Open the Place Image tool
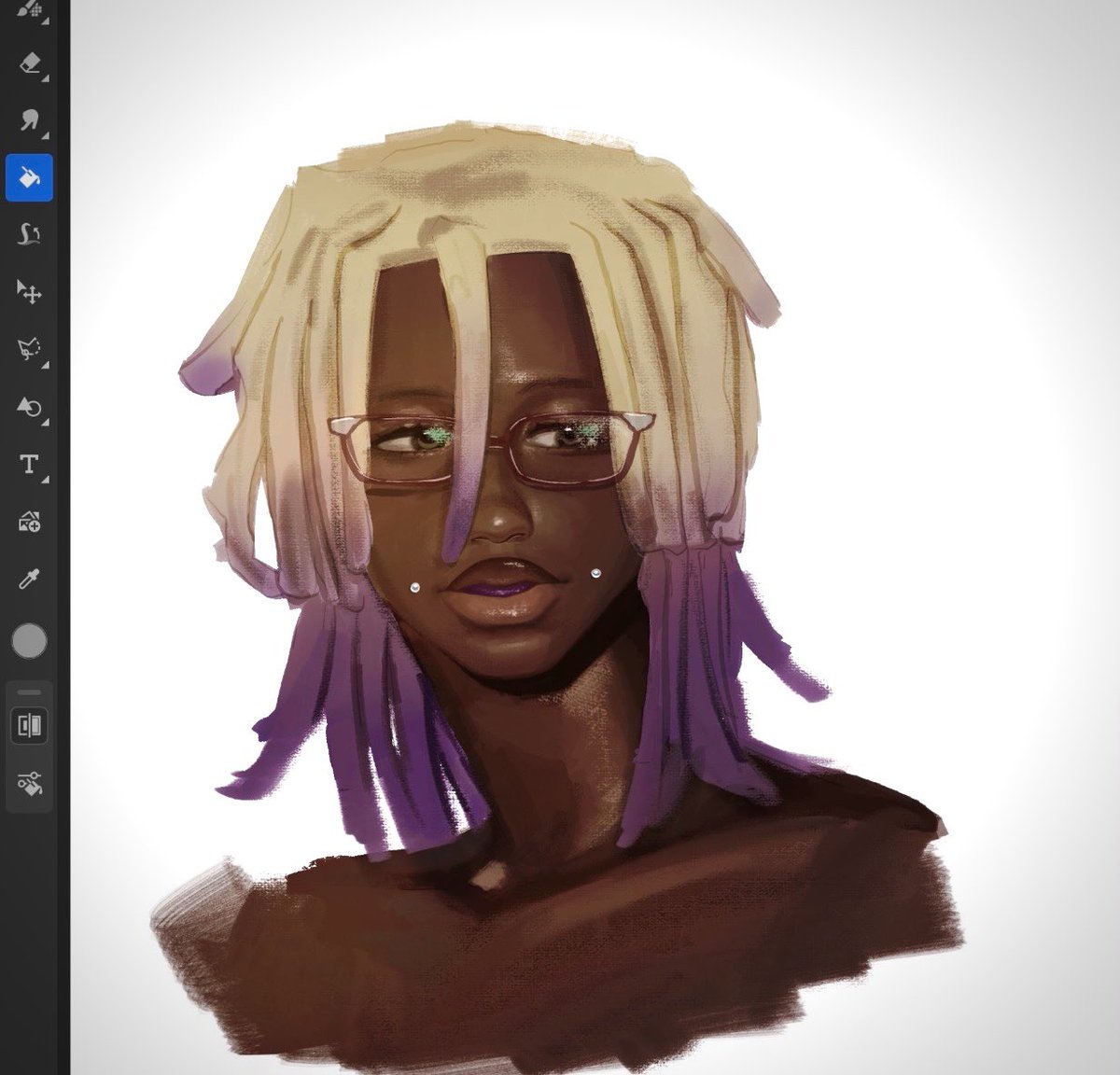The height and width of the screenshot is (1075, 1120). click(29, 522)
